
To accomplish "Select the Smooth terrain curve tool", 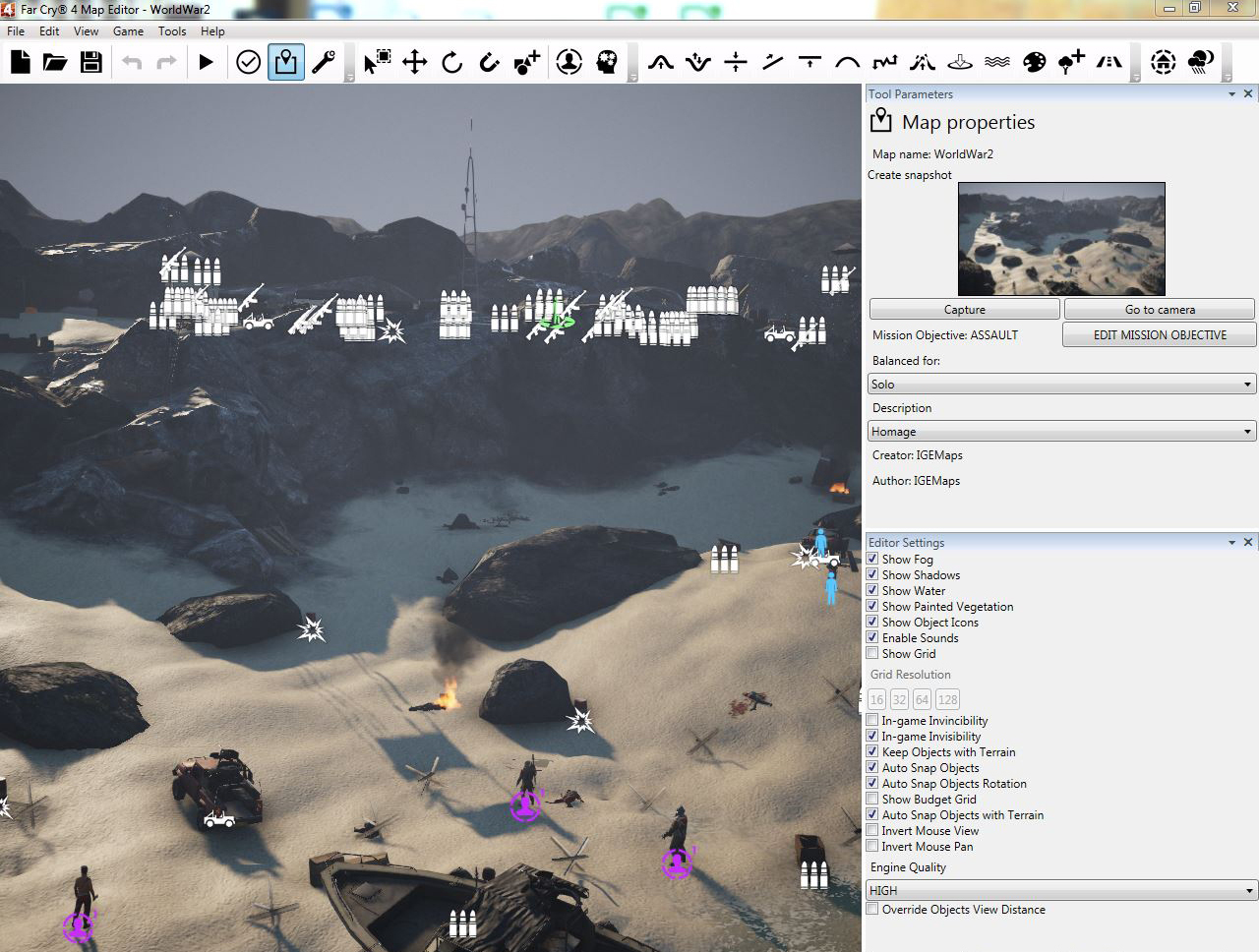I will (x=847, y=62).
